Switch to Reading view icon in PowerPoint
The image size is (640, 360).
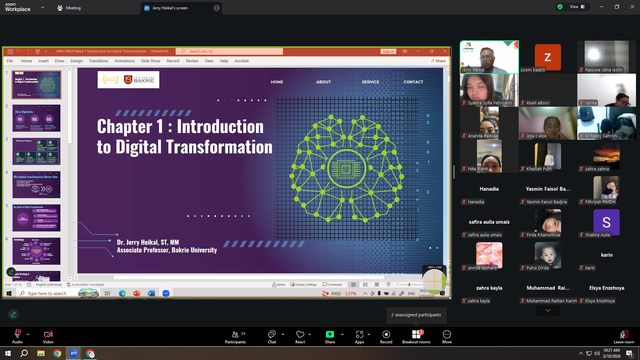tap(377, 284)
